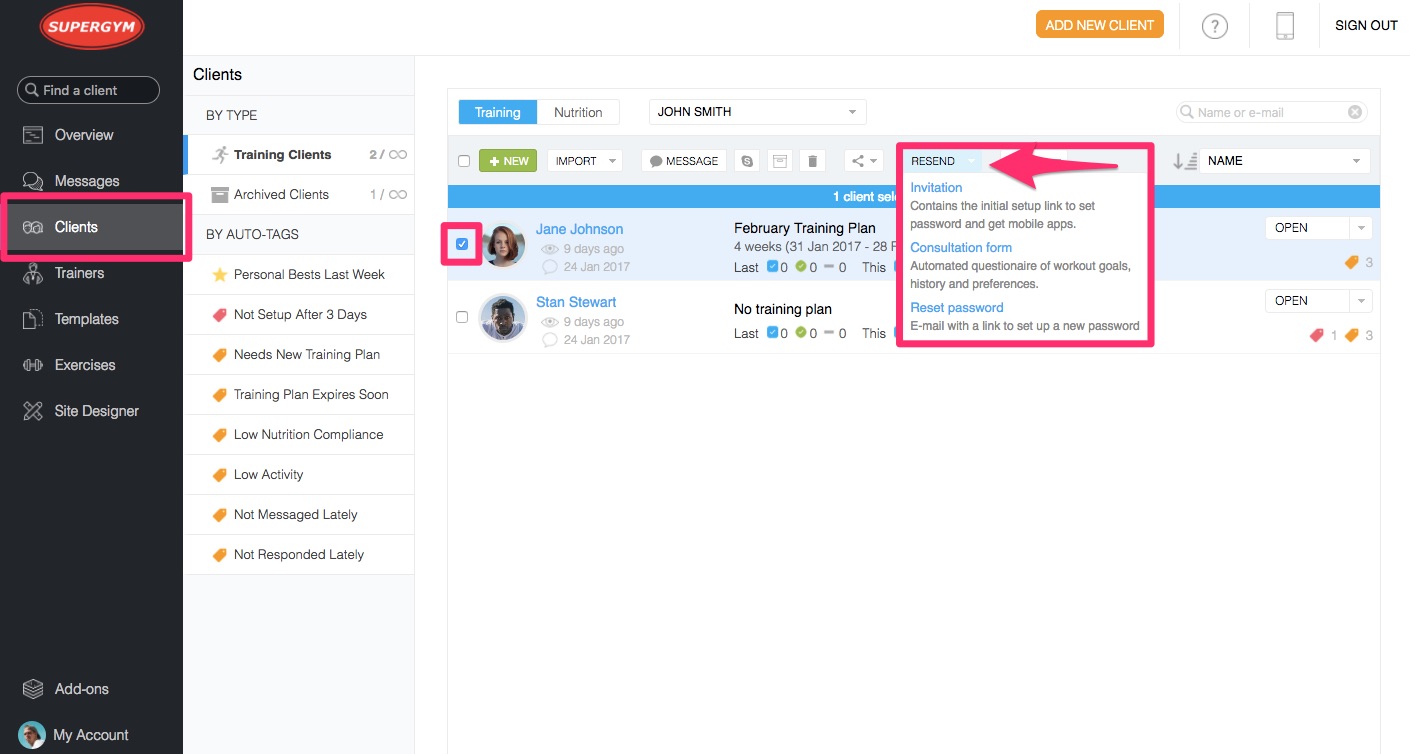
Task: Expand the OPEN dropdown arrow for Stan Stewart
Action: (x=1361, y=301)
